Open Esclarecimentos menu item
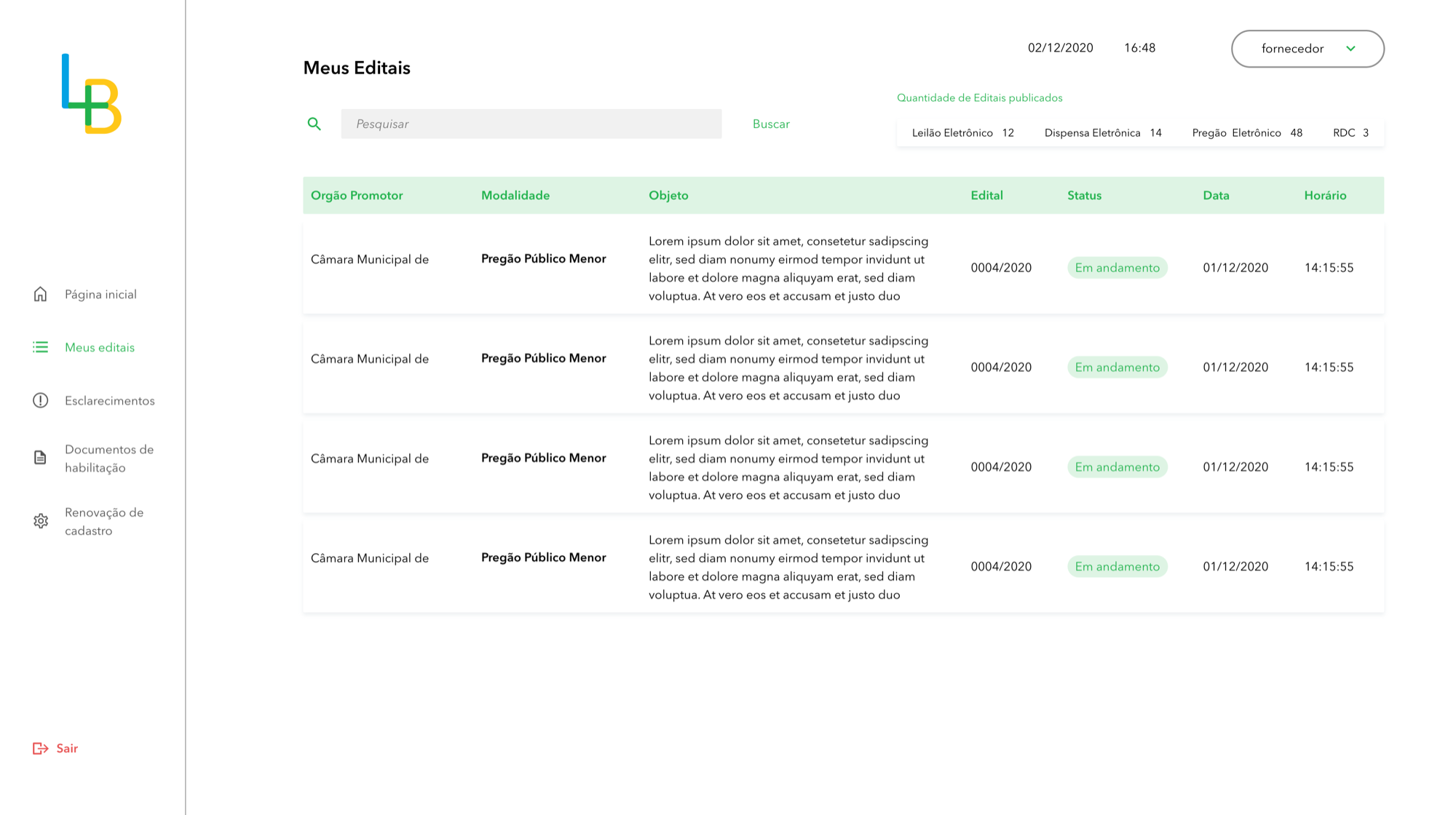The image size is (1456, 815). pos(110,400)
